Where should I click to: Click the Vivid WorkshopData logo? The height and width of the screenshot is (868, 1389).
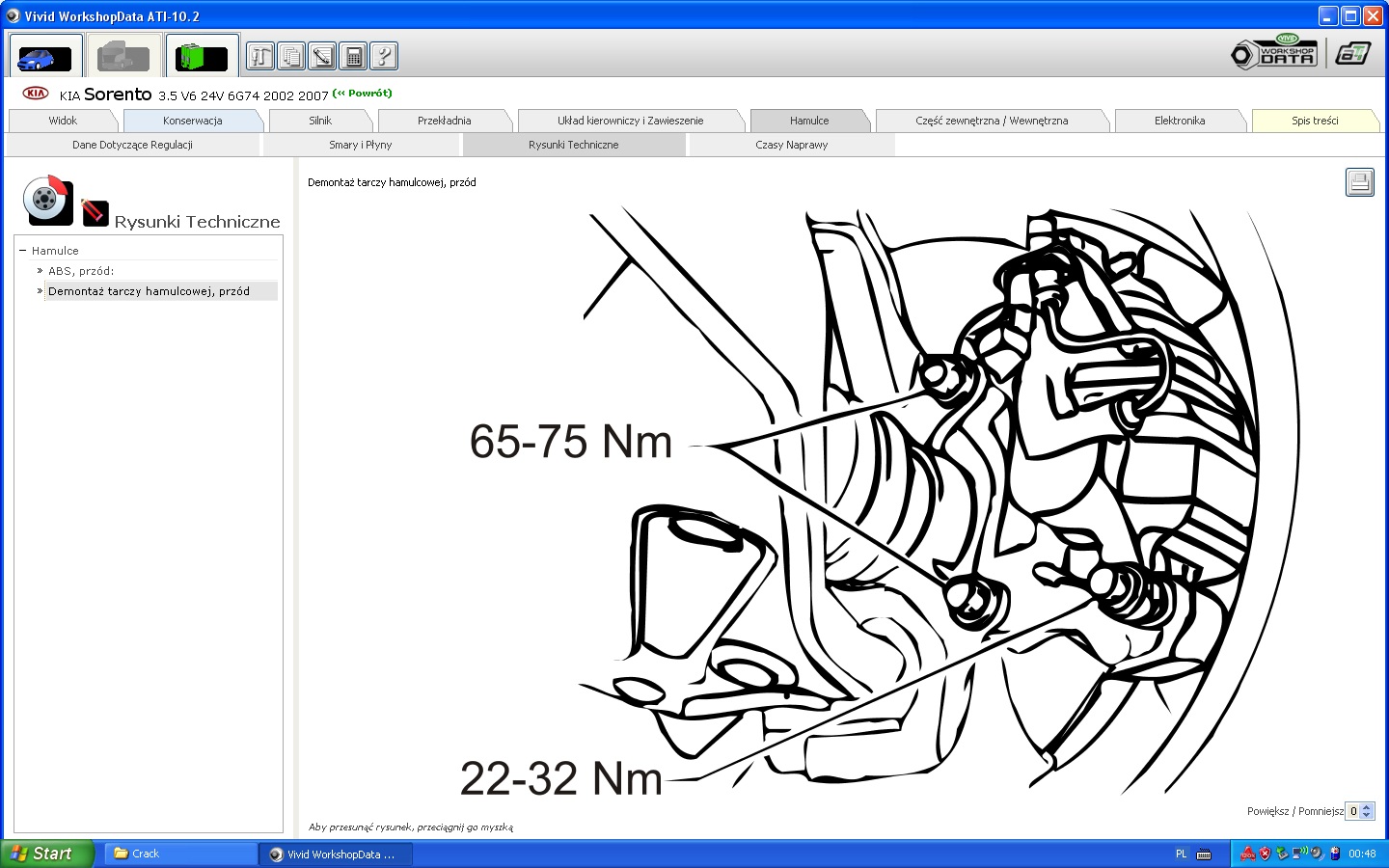click(x=1274, y=52)
